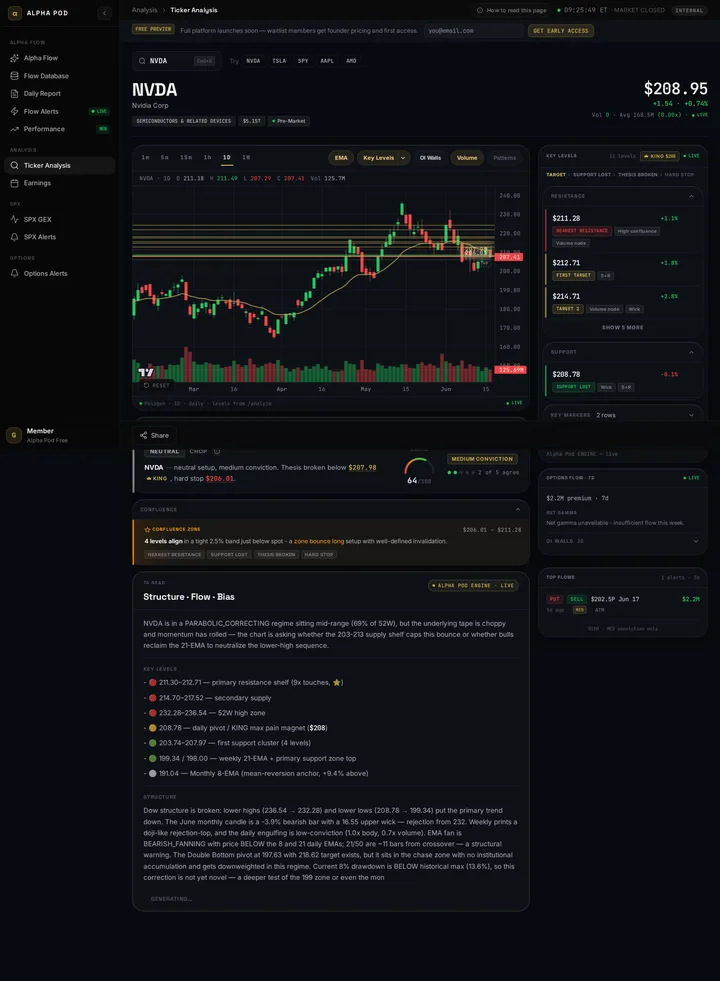720x981 pixels.
Task: Toggle the EMA overlay
Action: click(x=341, y=158)
